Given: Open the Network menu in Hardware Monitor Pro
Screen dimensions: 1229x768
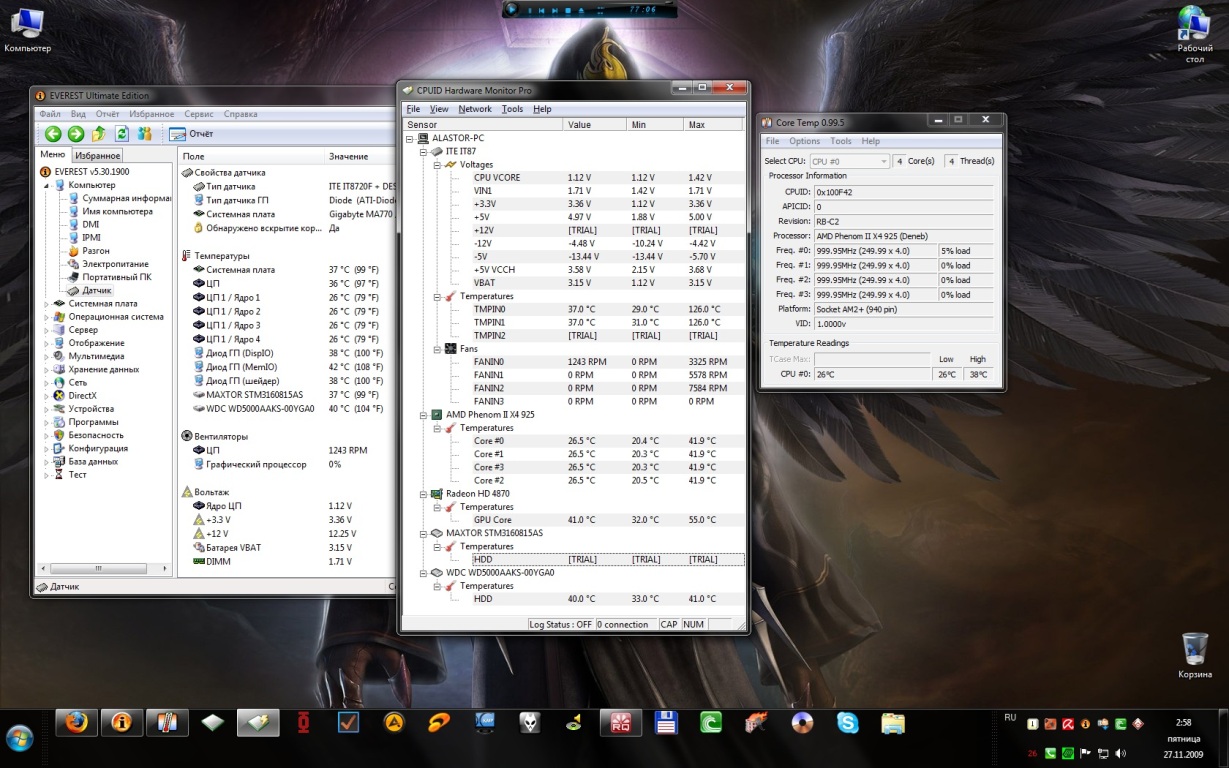Looking at the screenshot, I should pos(475,109).
